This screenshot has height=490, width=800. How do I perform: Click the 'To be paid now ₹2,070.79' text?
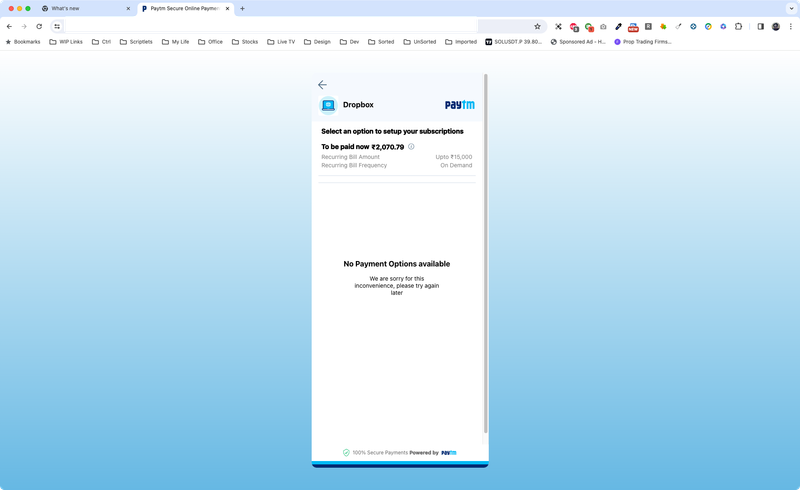coord(362,147)
